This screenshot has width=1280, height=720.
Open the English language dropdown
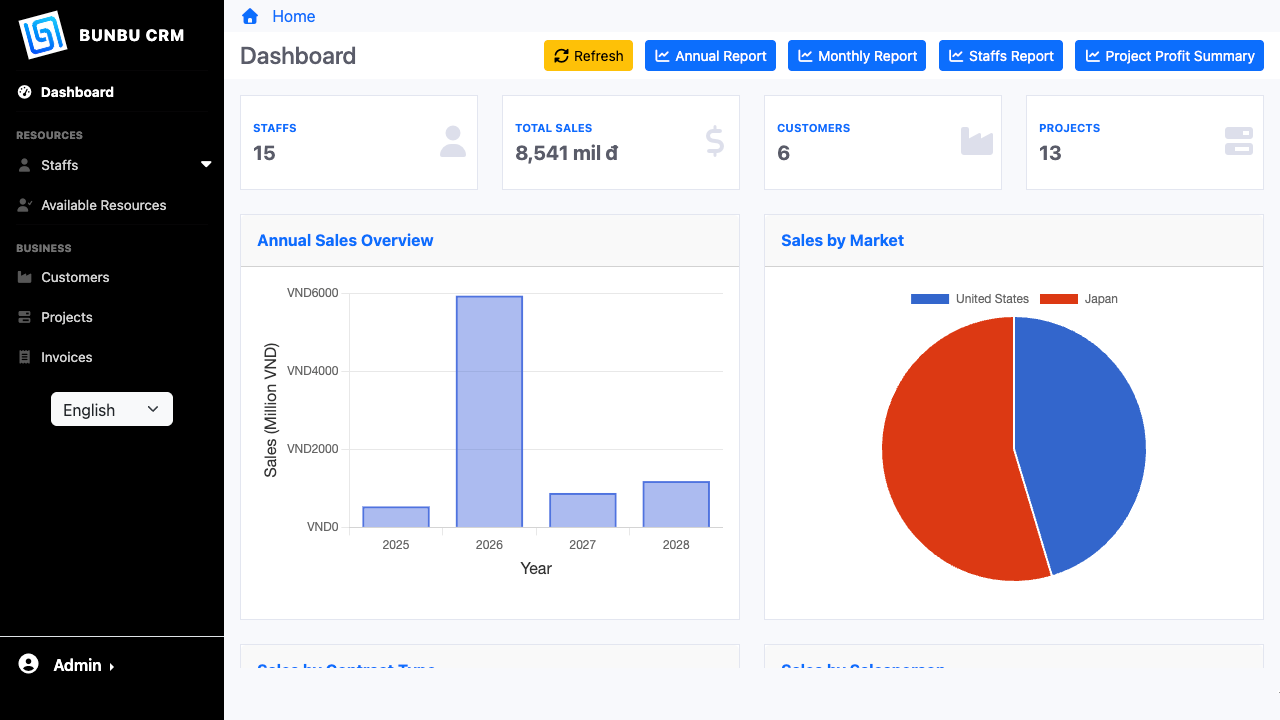coord(112,409)
